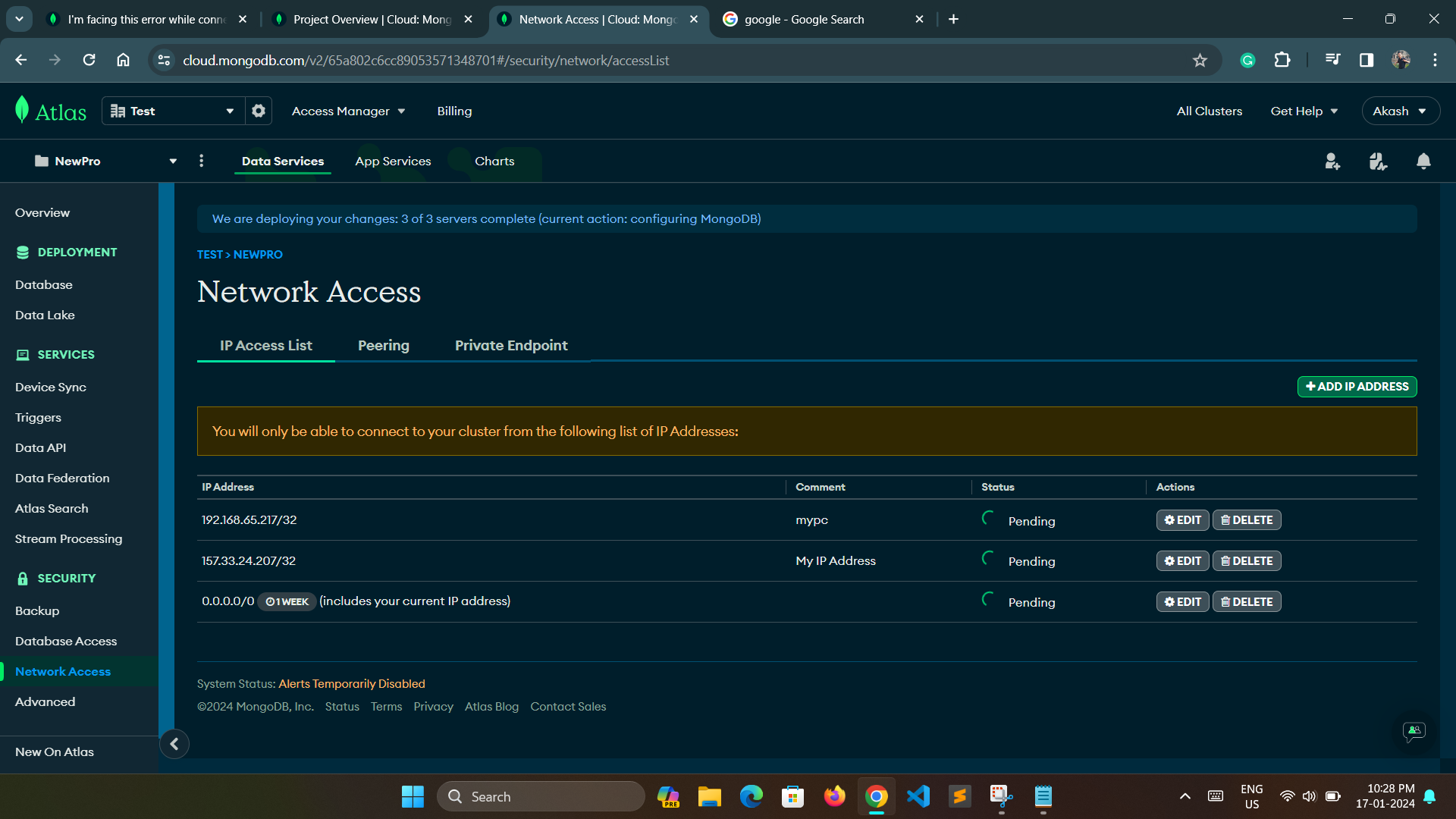1456x819 pixels.
Task: Expand the Test organization dropdown
Action: (x=173, y=111)
